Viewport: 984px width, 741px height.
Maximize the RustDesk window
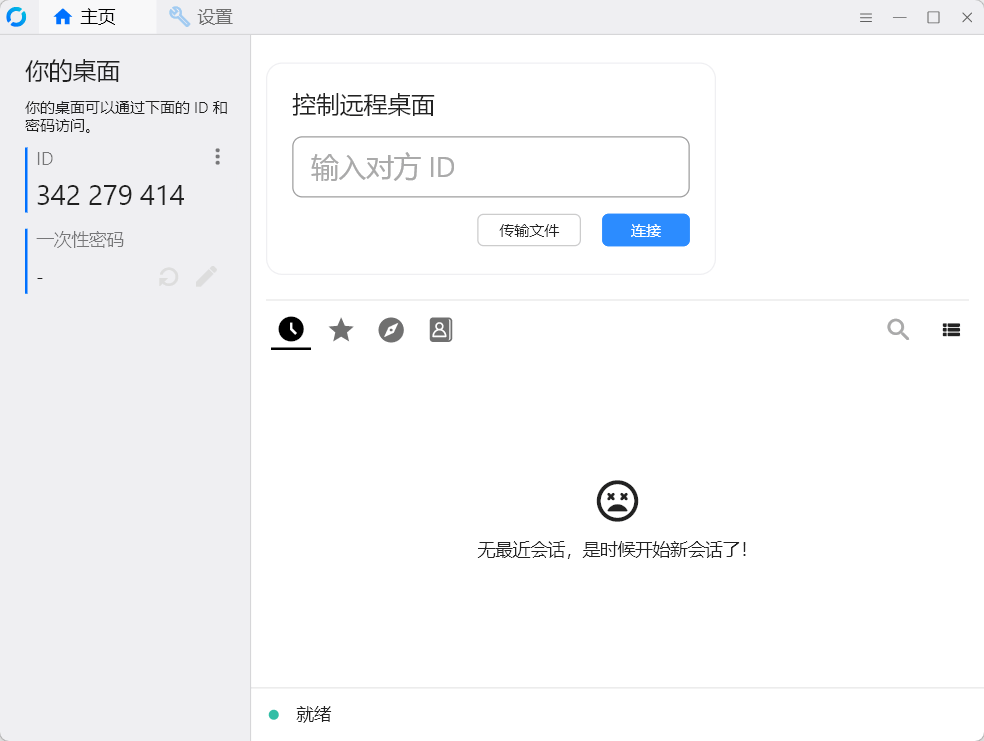point(933,17)
